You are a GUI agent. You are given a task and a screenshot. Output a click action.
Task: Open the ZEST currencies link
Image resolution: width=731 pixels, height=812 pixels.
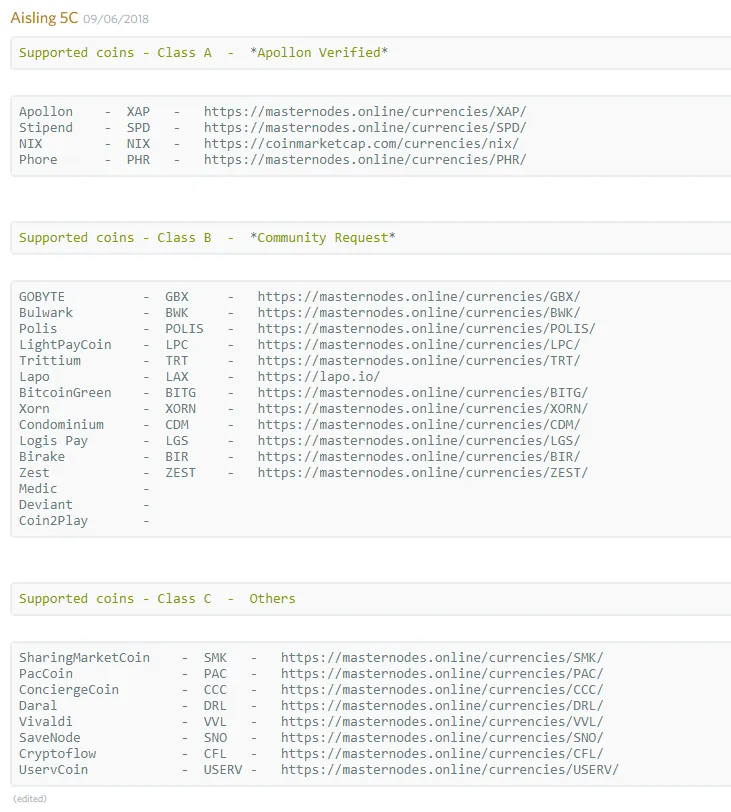pos(423,473)
